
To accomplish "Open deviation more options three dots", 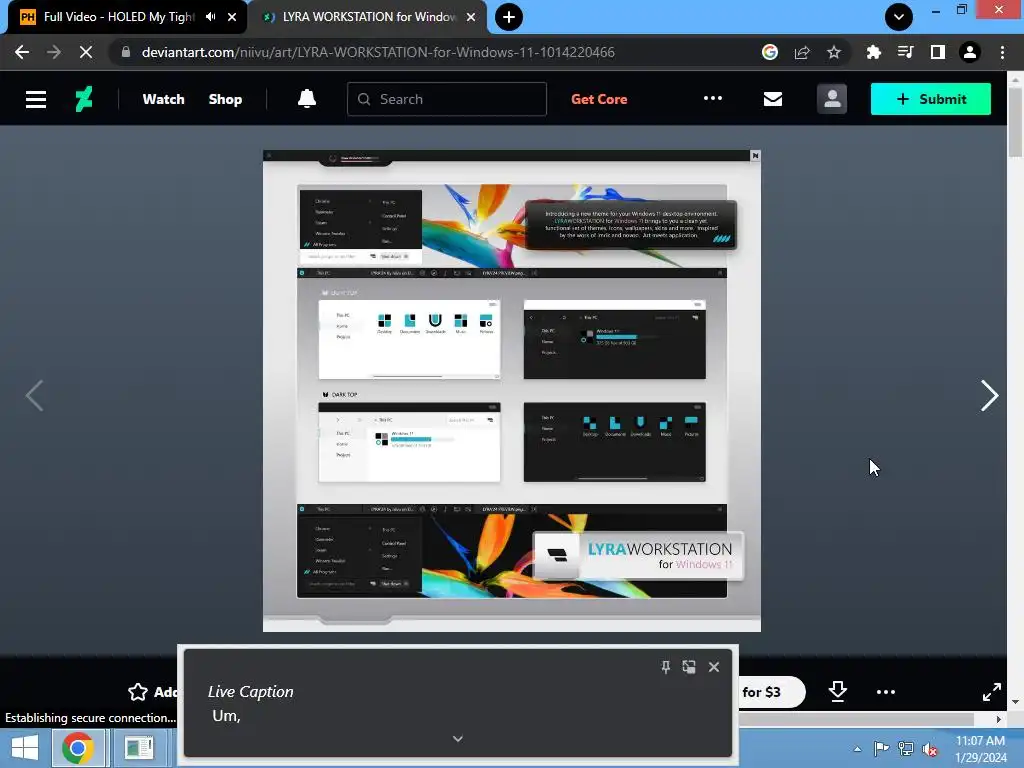I will pos(886,692).
